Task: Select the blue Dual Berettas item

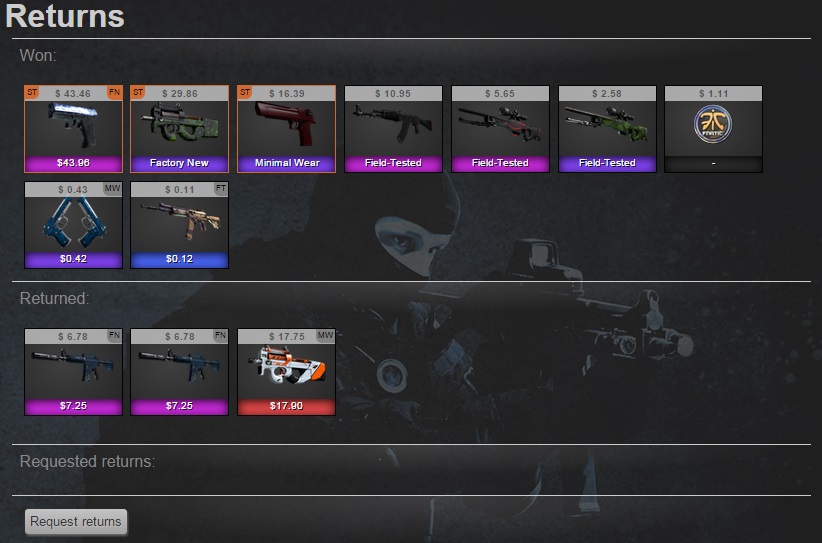Action: (x=73, y=225)
